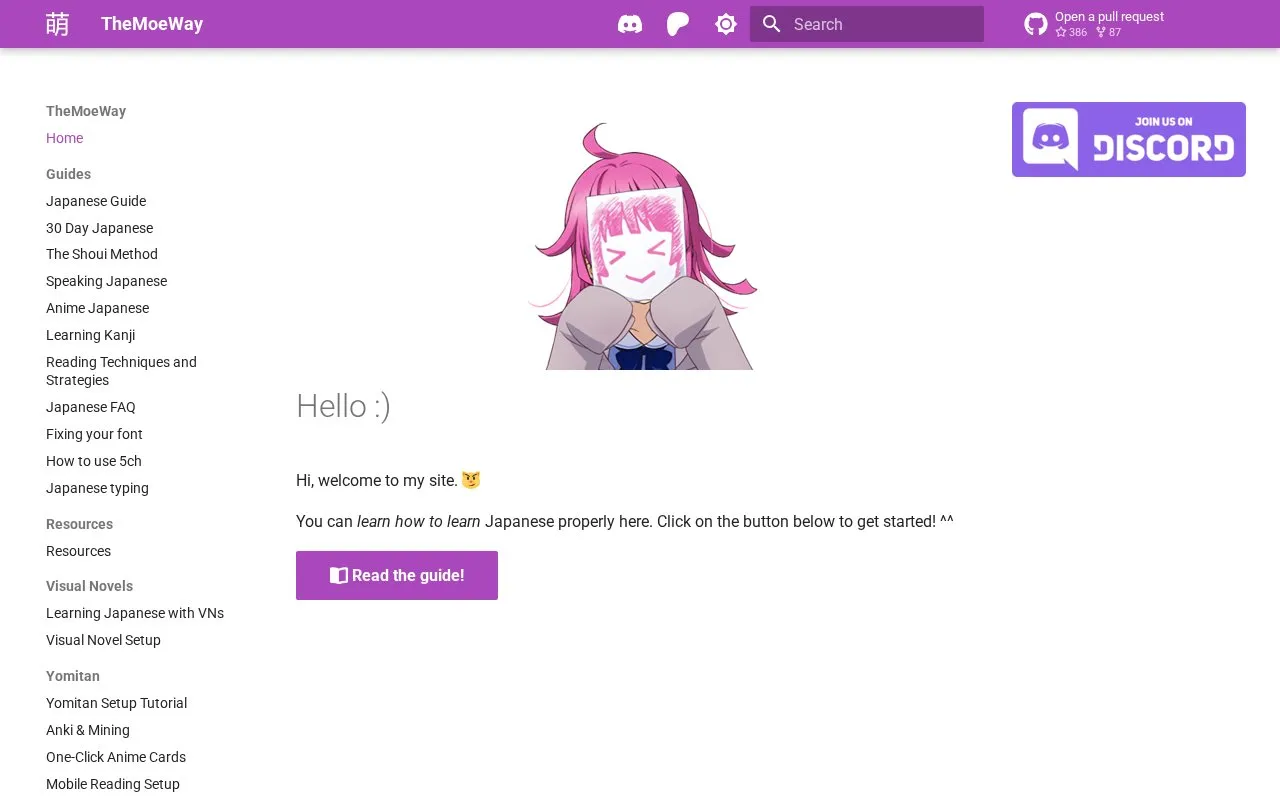This screenshot has width=1280, height=800.
Task: Click the TheMoeWay header title
Action: pyautogui.click(x=152, y=24)
